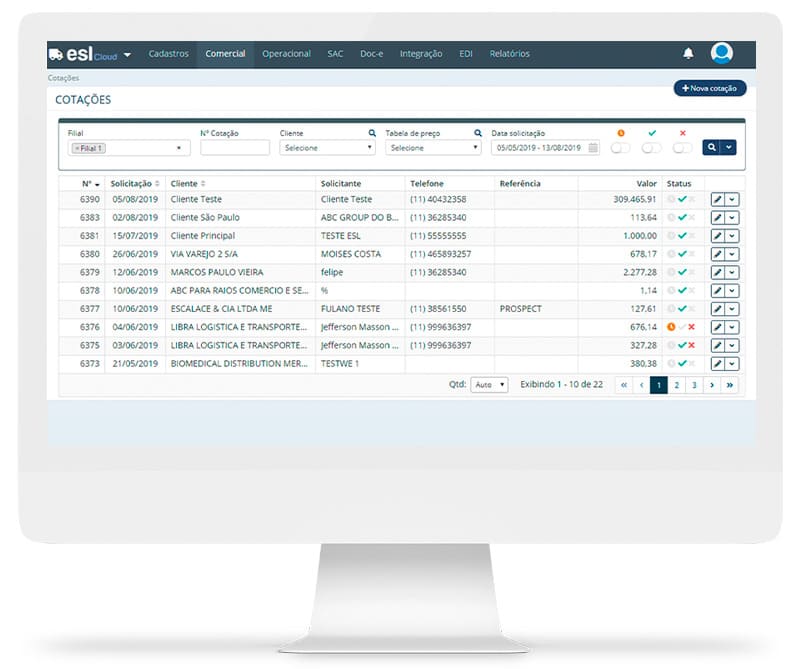Open the Operacional menu
Screen dimensions: 800x669
click(x=286, y=54)
